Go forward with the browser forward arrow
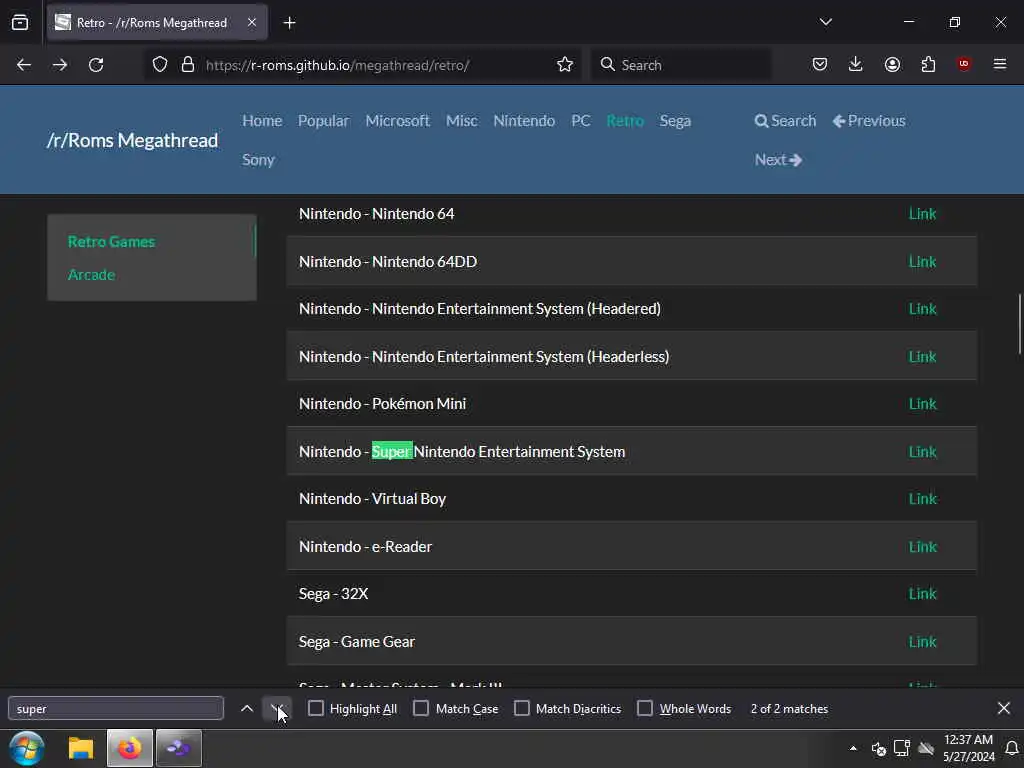The image size is (1024, 768). click(59, 65)
